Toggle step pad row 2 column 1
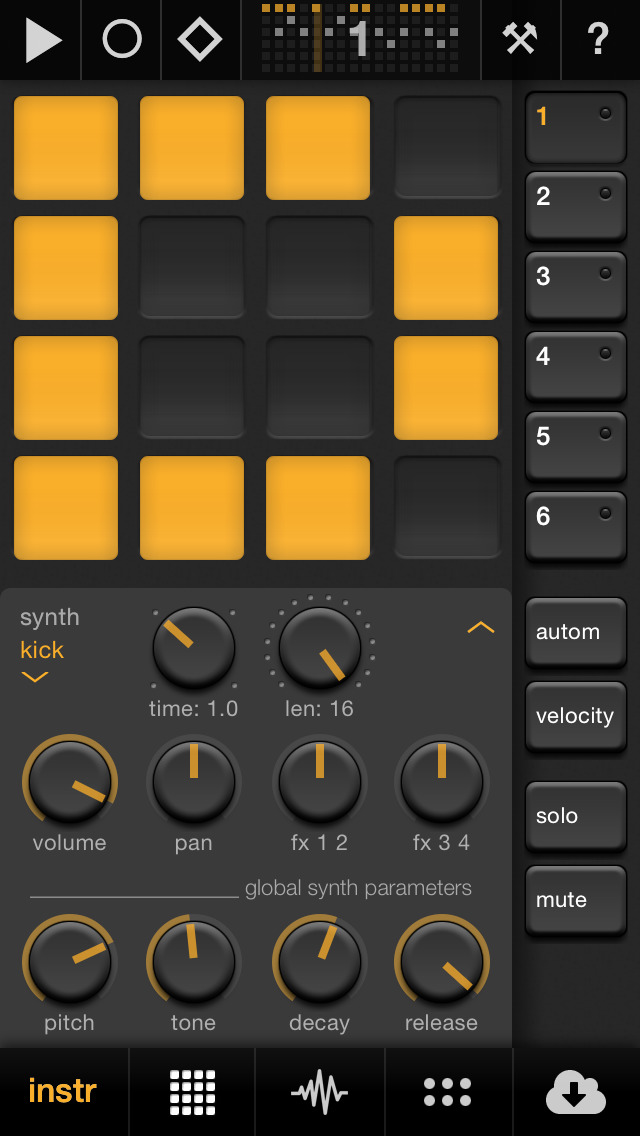The height and width of the screenshot is (1136, 640). tap(66, 268)
